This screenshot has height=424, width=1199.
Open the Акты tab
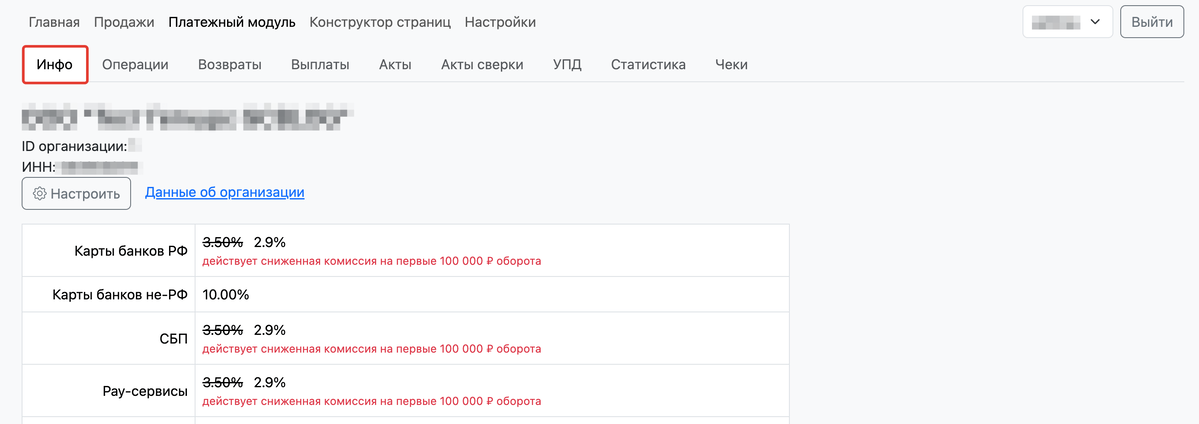coord(395,65)
